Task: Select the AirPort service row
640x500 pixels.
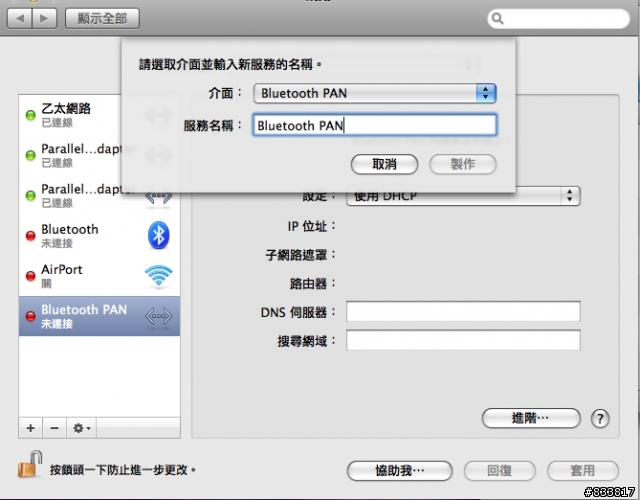Action: tap(99, 276)
